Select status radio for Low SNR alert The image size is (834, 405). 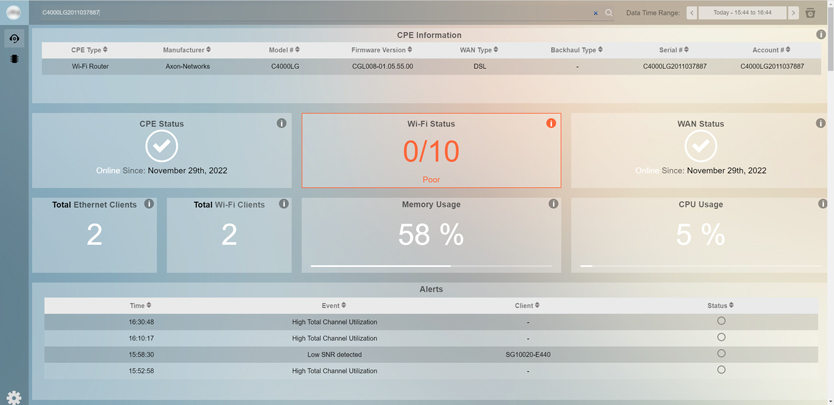pyautogui.click(x=721, y=354)
